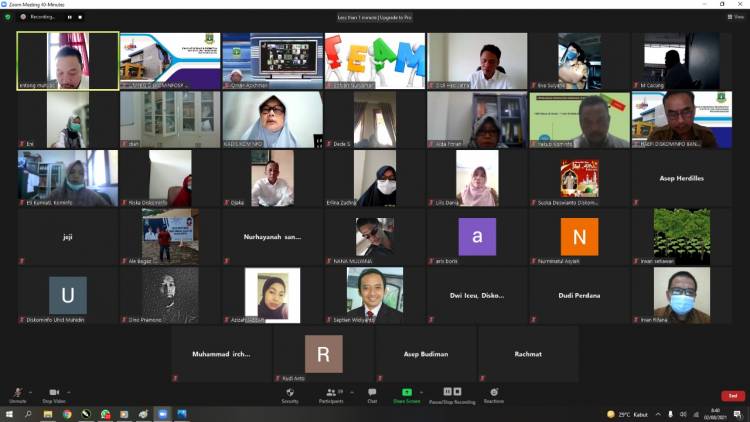
Task: Open the notification center icon
Action: click(x=738, y=414)
